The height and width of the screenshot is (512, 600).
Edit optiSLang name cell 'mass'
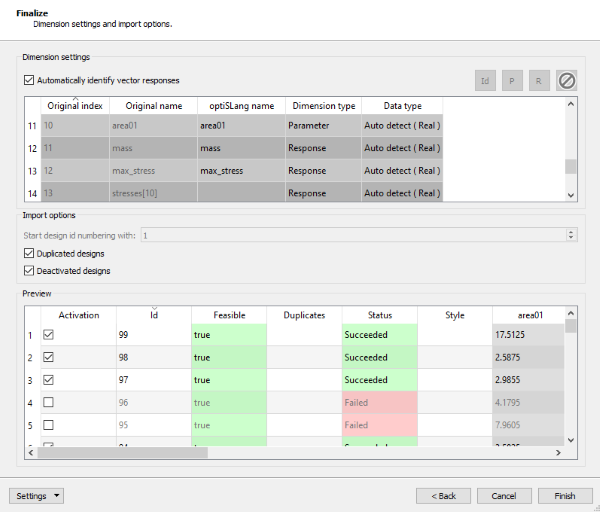(241, 148)
